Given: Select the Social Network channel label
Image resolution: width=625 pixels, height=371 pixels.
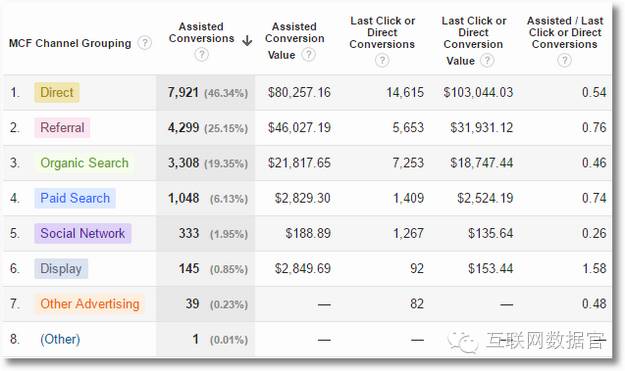Looking at the screenshot, I should (83, 233).
